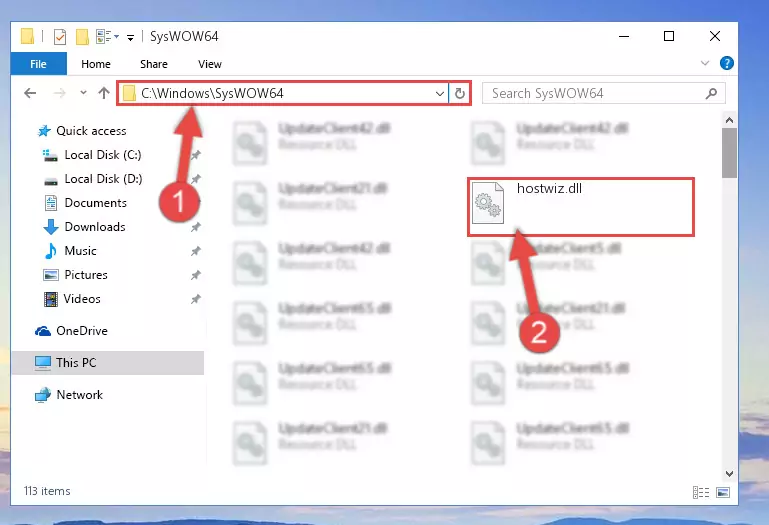The height and width of the screenshot is (525, 769).
Task: Open recent locations dropdown arrow
Action: pos(83,93)
